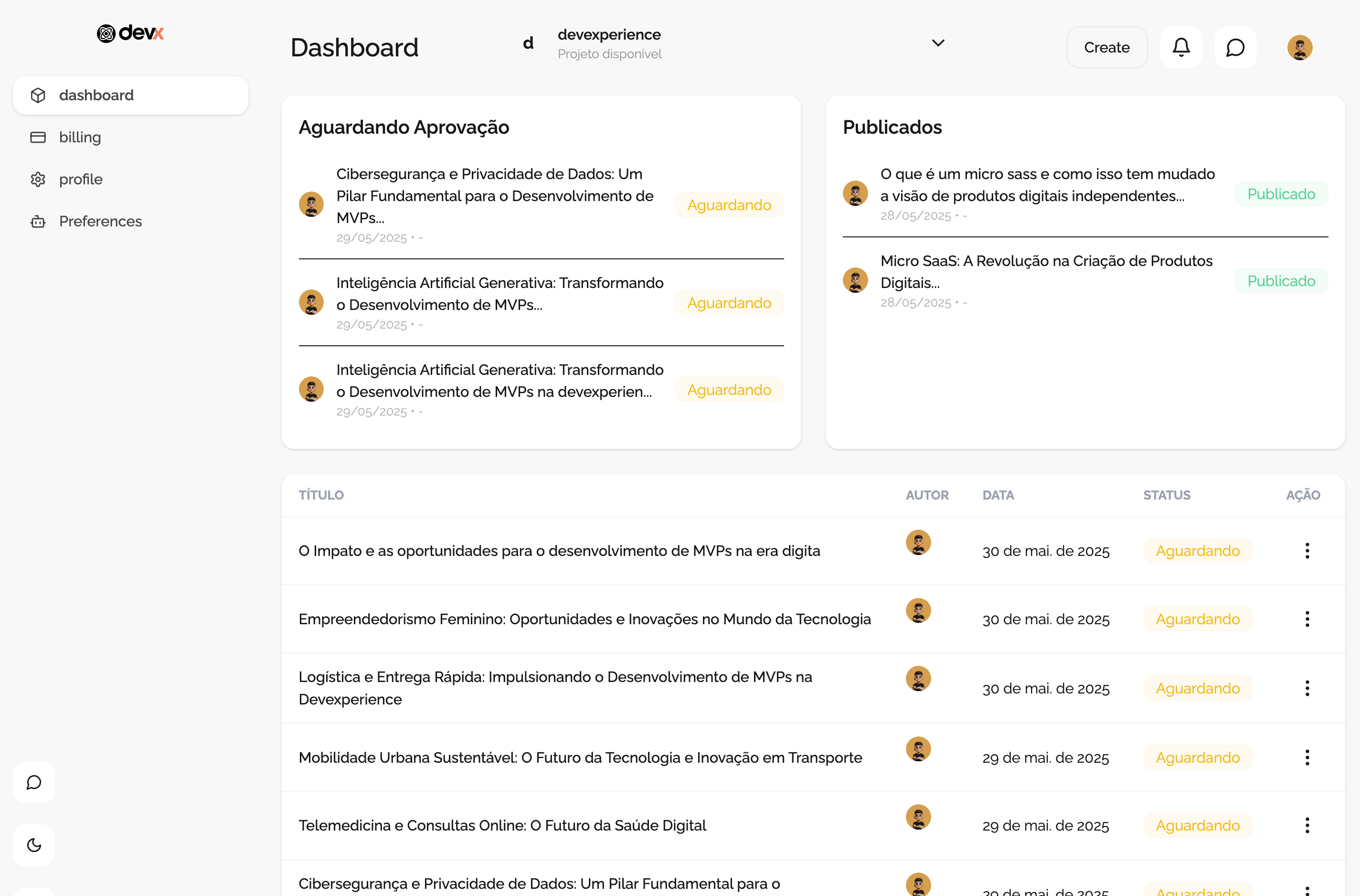Open the notifications bell
Screen dimensions: 1360x896
click(1181, 47)
